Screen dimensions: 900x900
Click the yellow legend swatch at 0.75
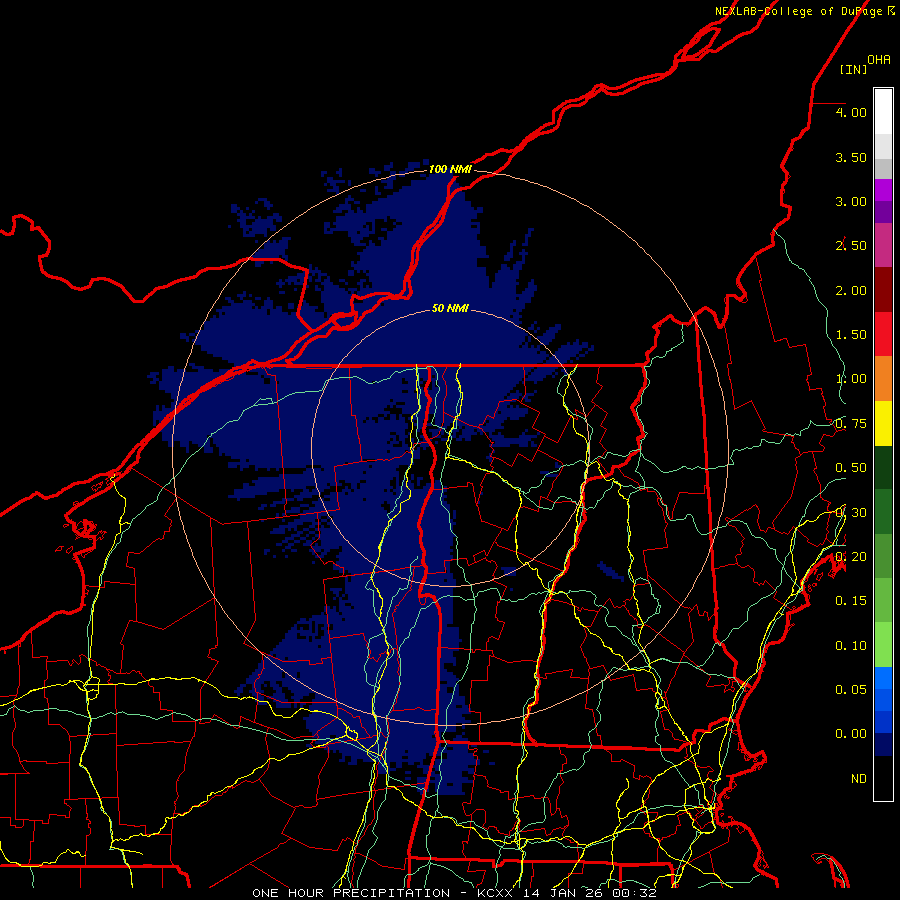coord(883,423)
